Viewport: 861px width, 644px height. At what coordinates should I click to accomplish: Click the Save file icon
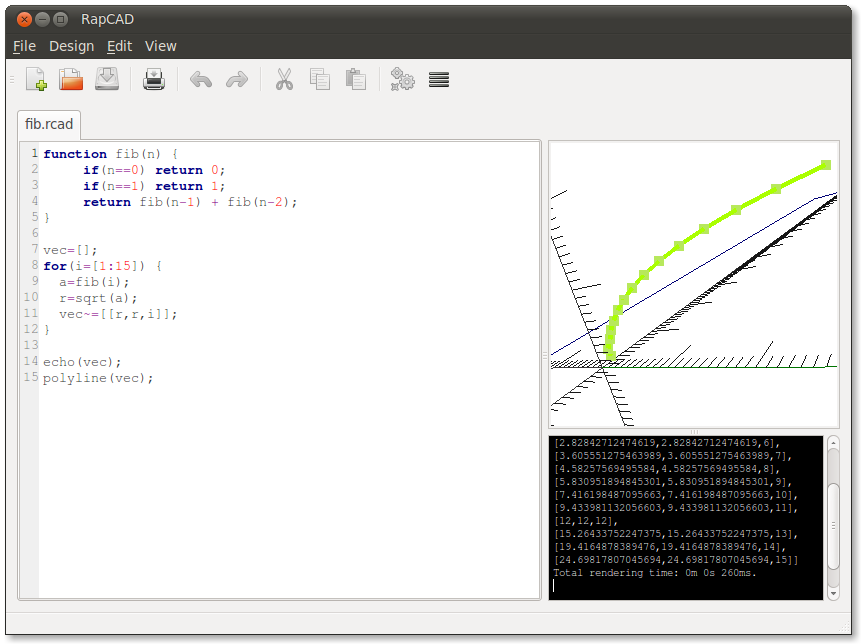pos(106,79)
